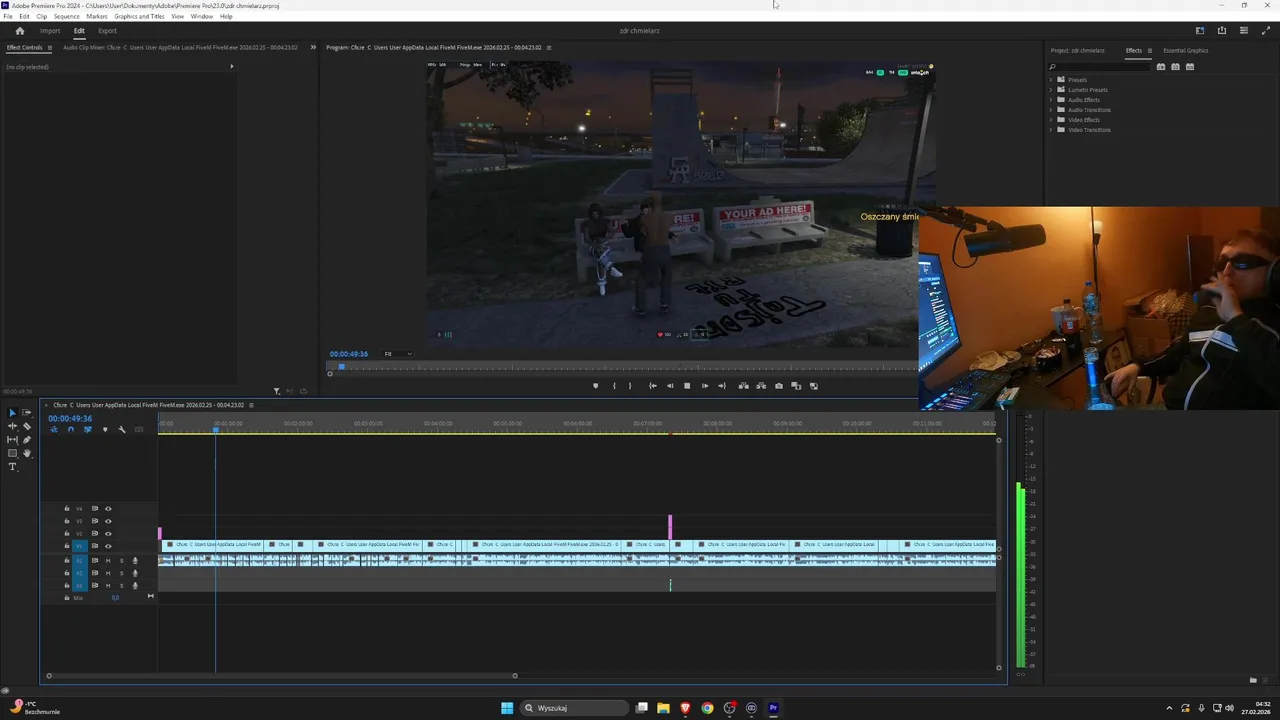This screenshot has height=720, width=1280.
Task: Toggle V4 track output eye
Action: pyautogui.click(x=108, y=509)
